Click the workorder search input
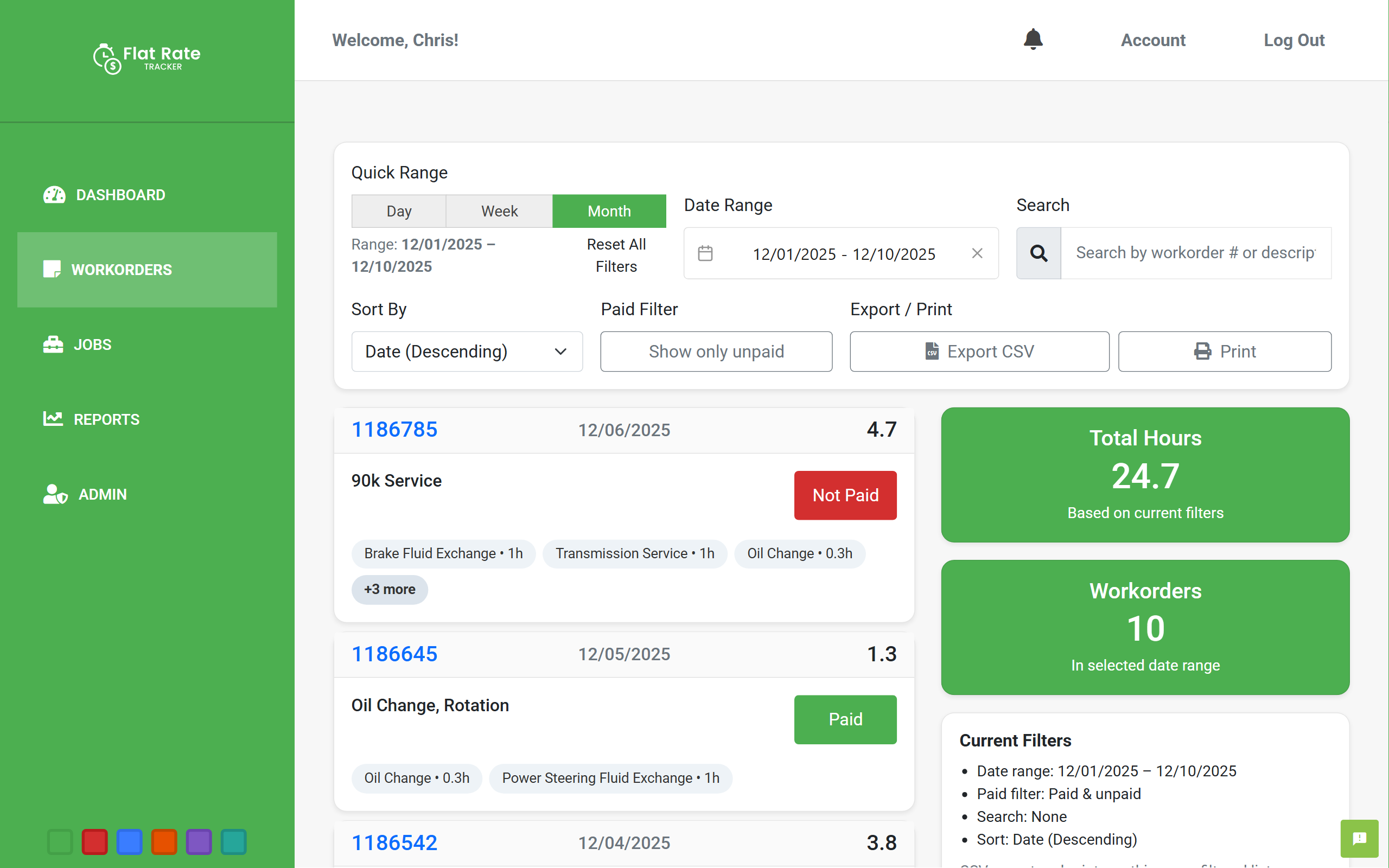Viewport: 1389px width, 868px height. tap(1196, 253)
